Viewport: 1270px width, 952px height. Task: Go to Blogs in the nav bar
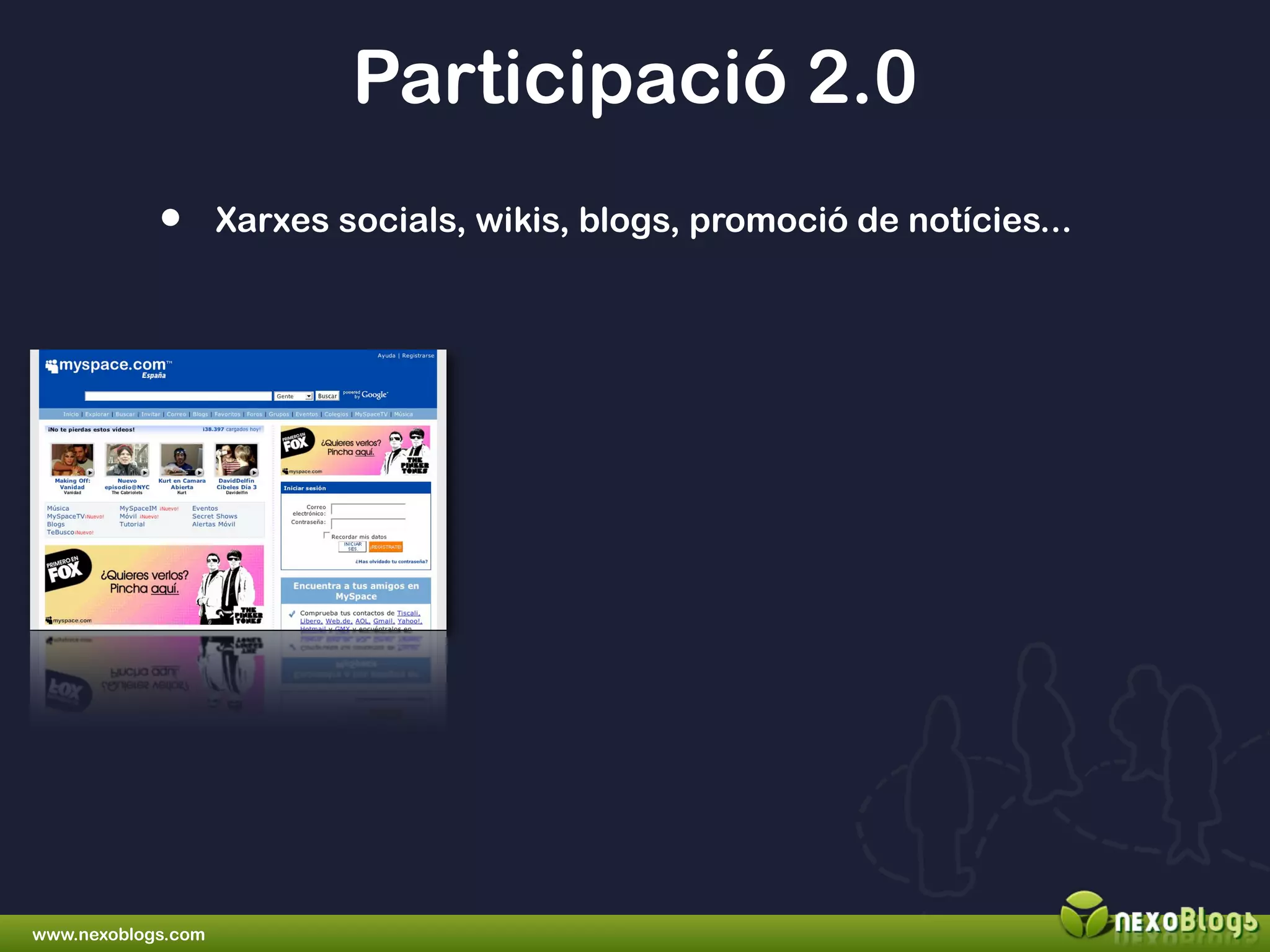coord(200,414)
